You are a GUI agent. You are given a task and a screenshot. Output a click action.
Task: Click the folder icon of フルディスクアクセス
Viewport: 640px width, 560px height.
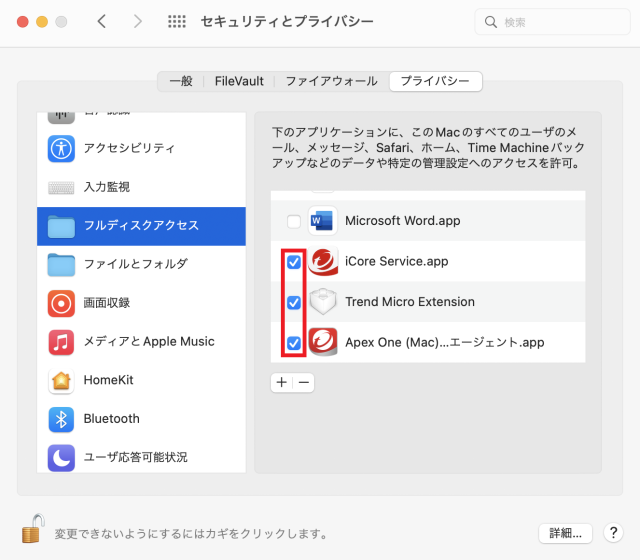click(x=61, y=227)
